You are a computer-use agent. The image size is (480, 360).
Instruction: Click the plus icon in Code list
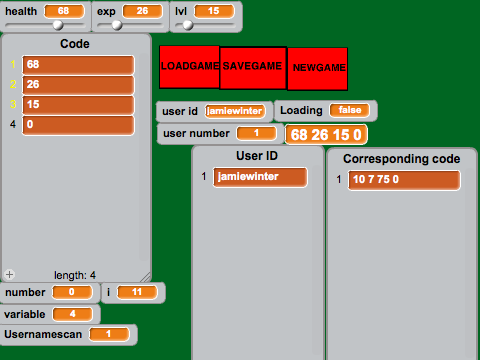pos(9,274)
